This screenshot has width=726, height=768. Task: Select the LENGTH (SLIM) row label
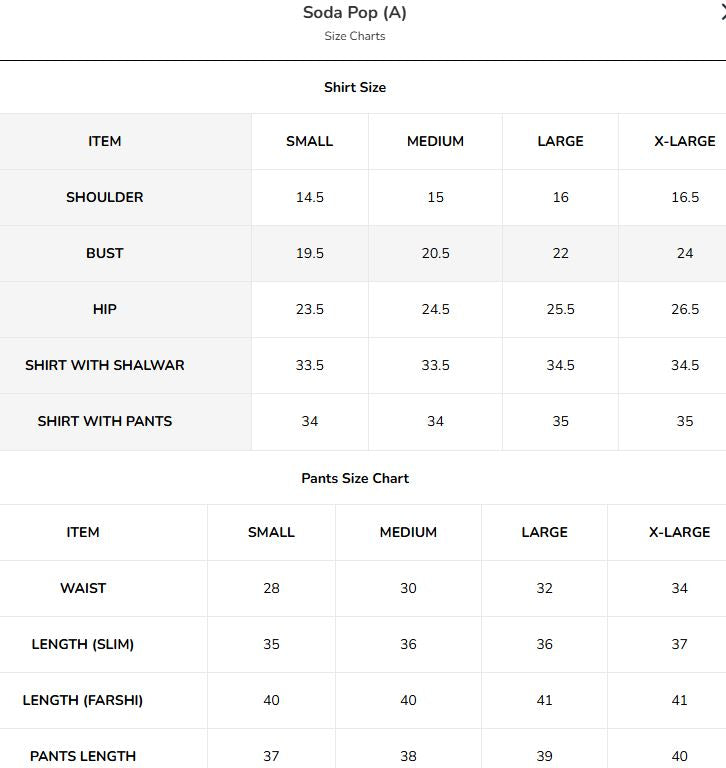click(83, 644)
